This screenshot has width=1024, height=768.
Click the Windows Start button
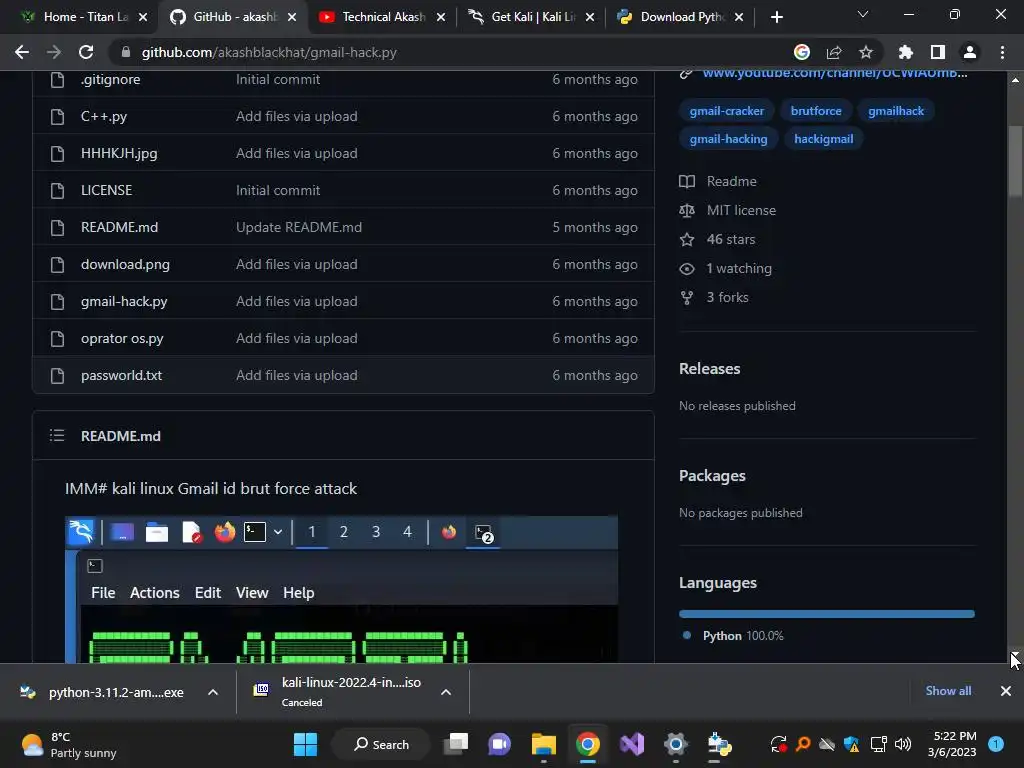305,744
